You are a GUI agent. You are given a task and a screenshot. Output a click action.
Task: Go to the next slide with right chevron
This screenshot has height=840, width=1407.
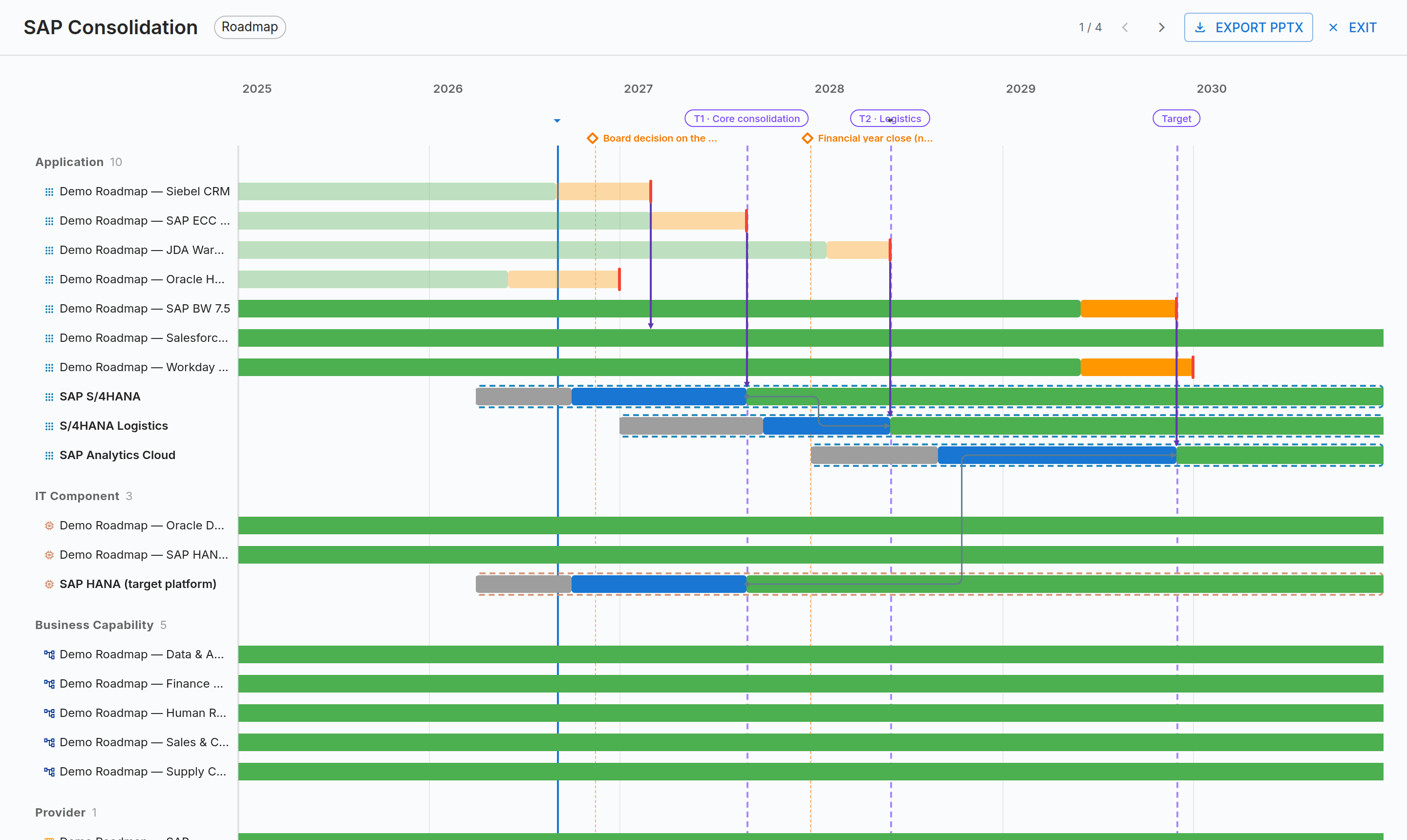coord(1161,28)
